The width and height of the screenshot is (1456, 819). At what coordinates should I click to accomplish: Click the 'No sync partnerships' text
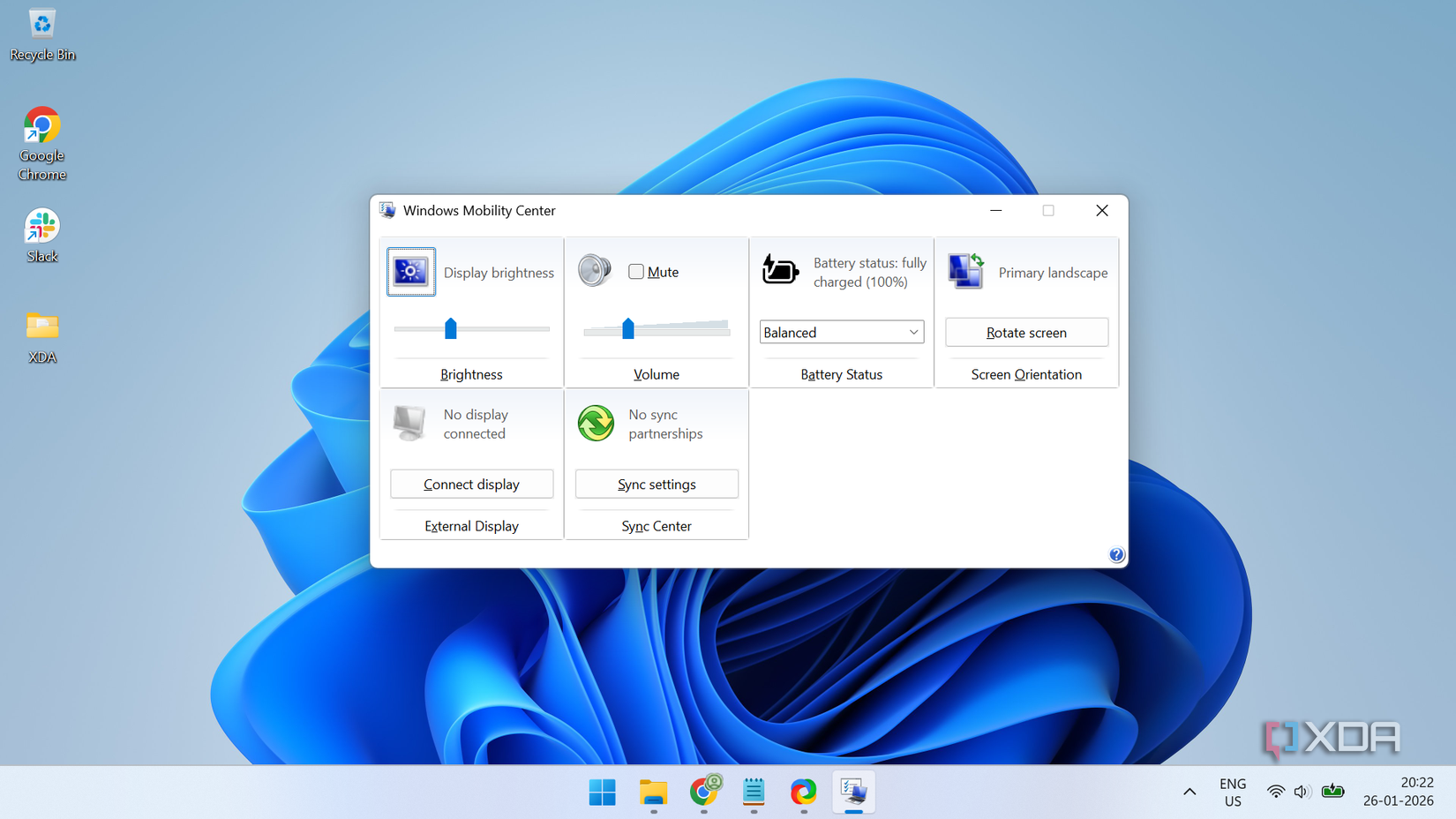[x=665, y=424]
